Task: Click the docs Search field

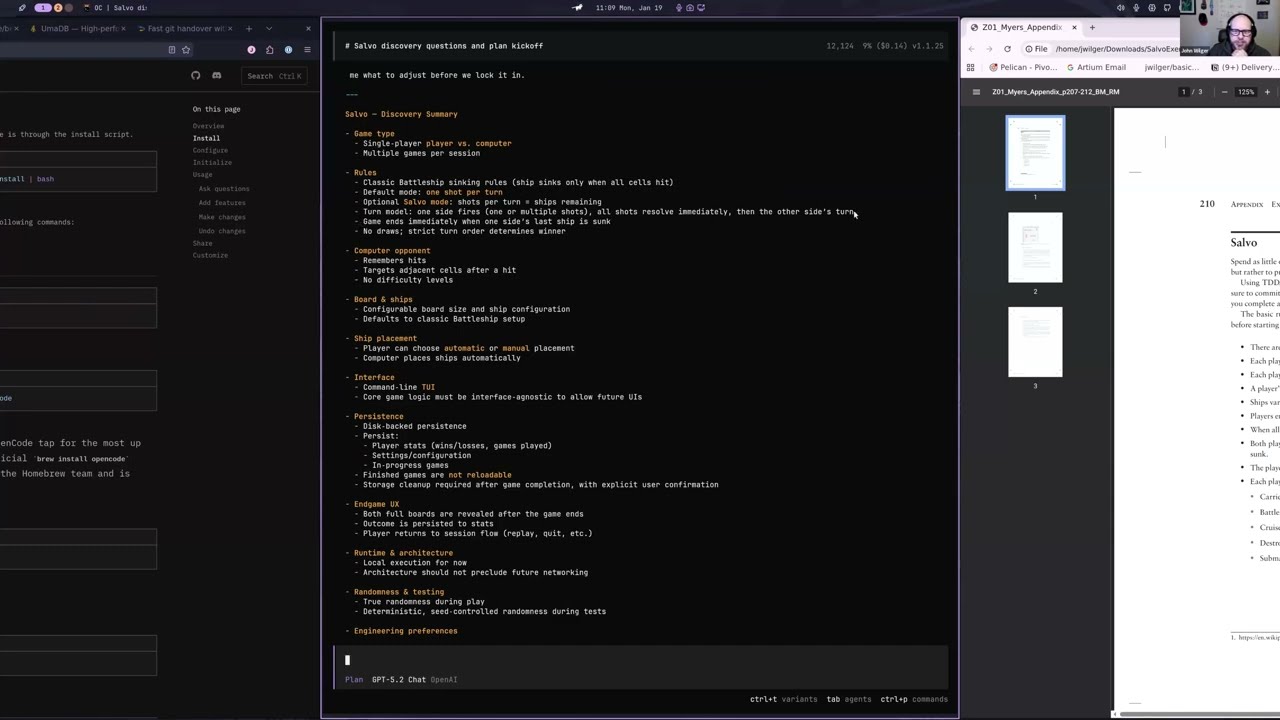Action: [x=274, y=76]
